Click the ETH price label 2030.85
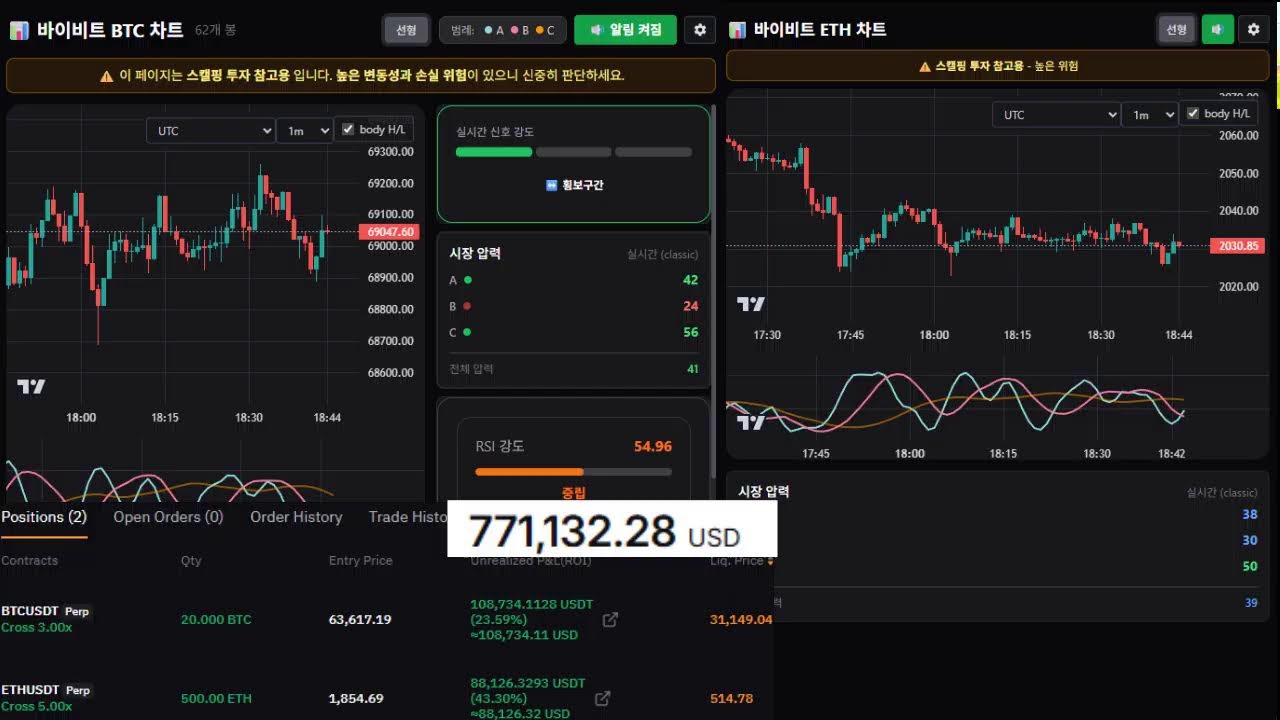 click(x=1237, y=246)
